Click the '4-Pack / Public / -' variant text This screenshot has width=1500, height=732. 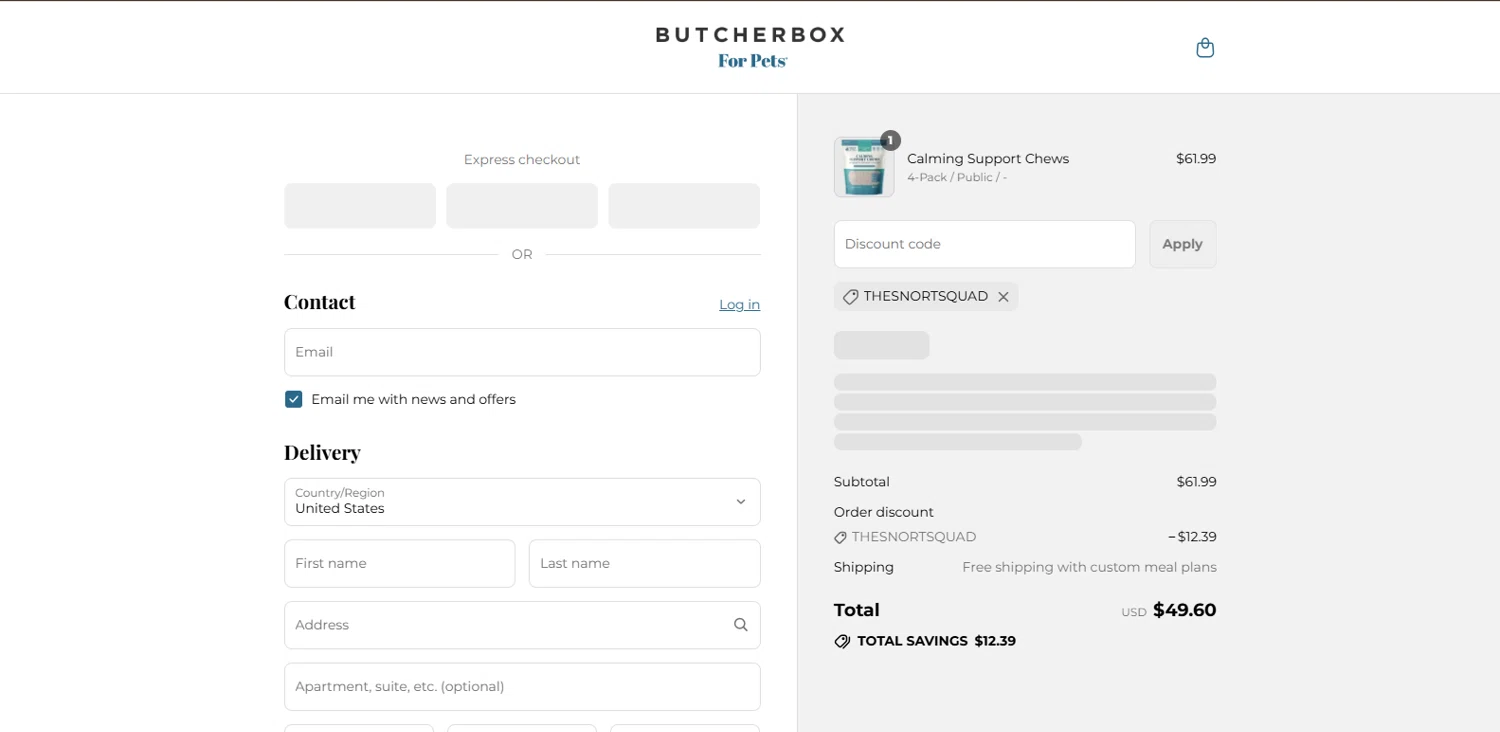957,177
